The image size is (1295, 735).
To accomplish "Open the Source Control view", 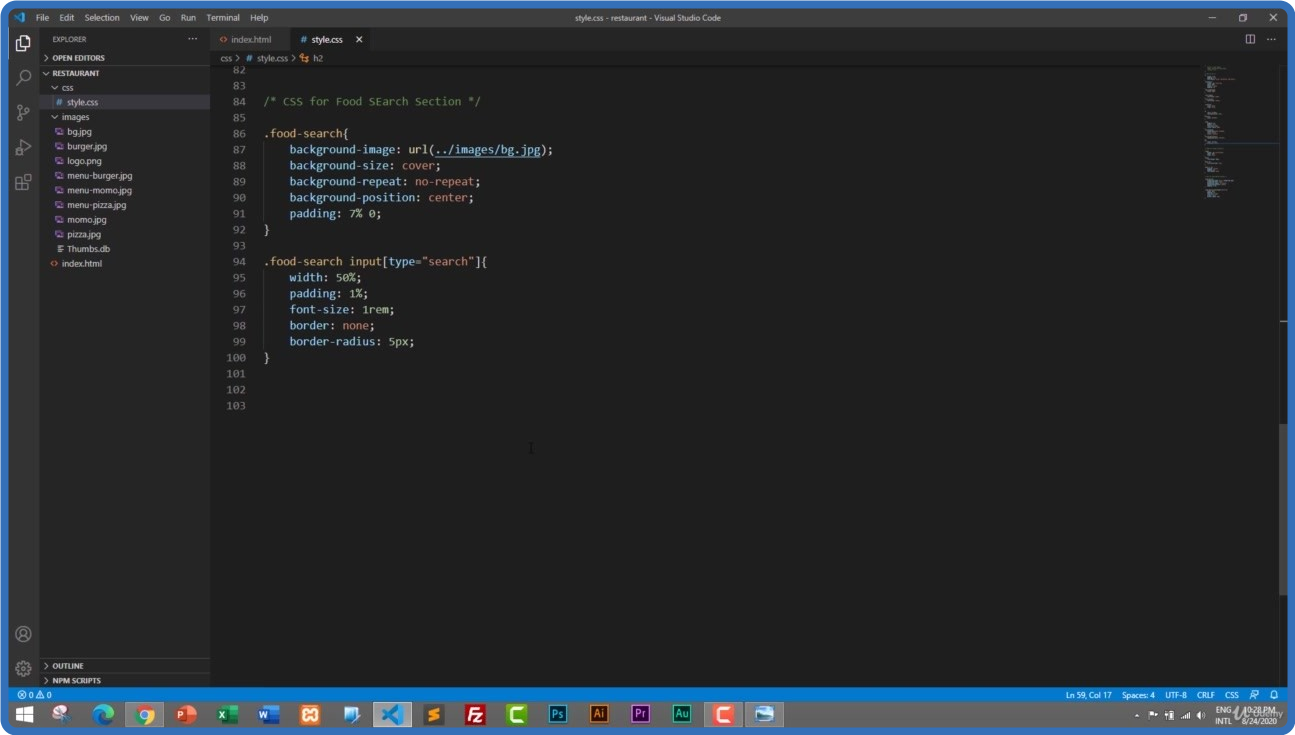I will click(23, 113).
